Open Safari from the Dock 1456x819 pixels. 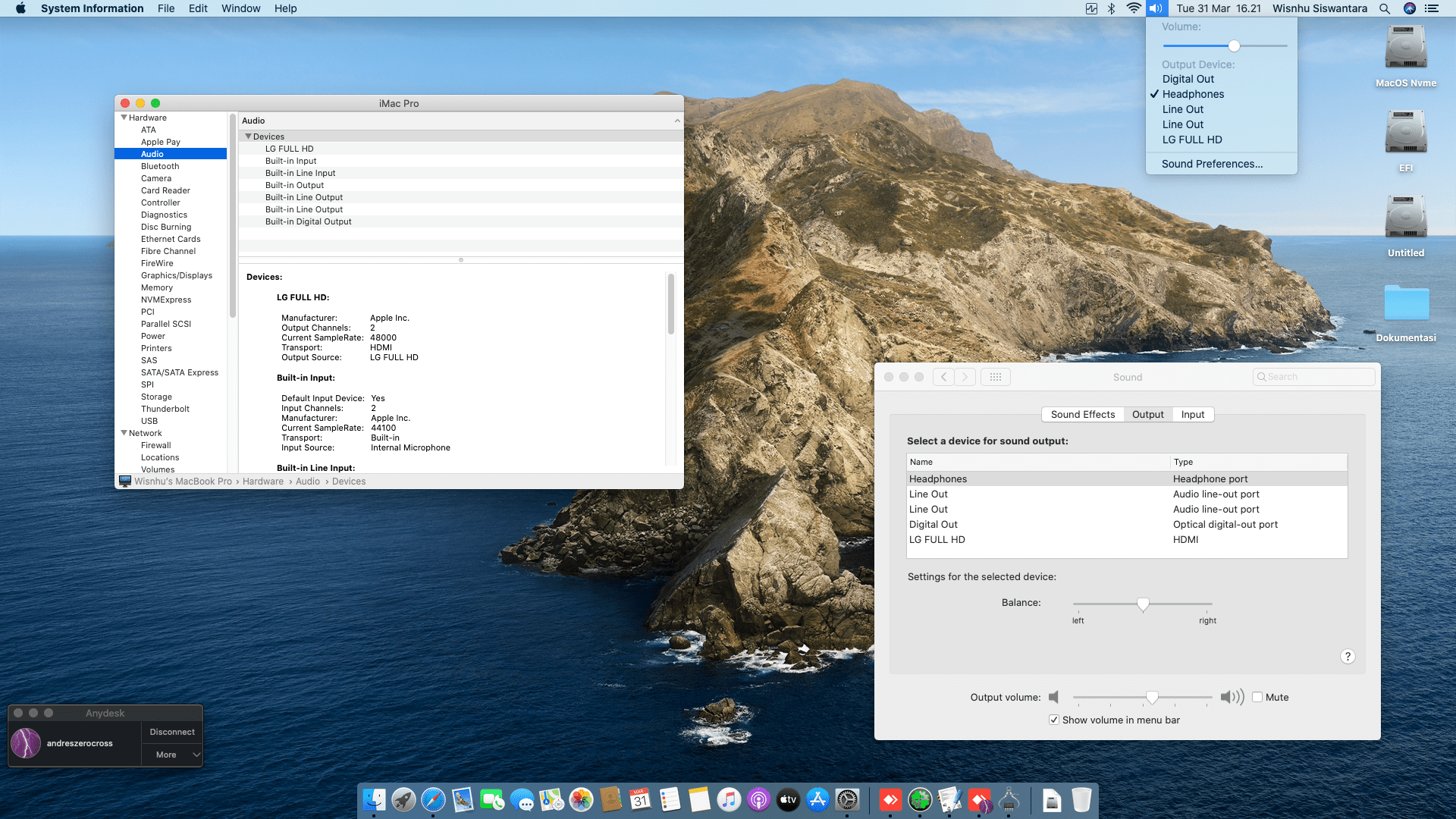tap(433, 799)
